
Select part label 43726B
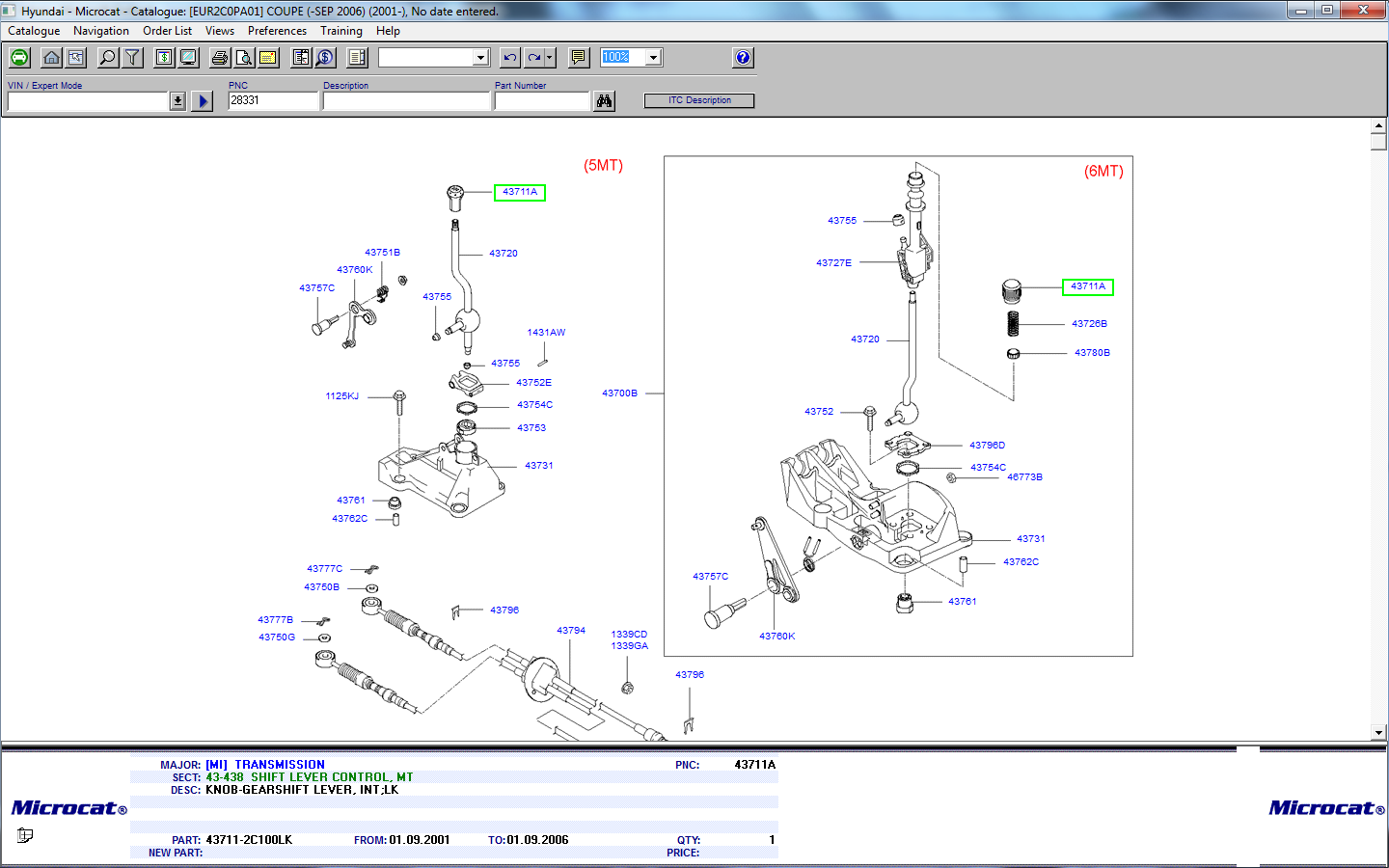click(1089, 324)
